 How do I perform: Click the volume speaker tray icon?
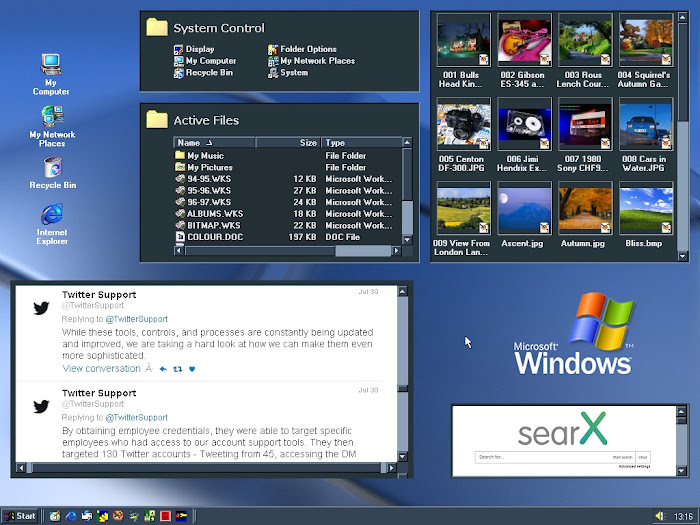pos(660,516)
